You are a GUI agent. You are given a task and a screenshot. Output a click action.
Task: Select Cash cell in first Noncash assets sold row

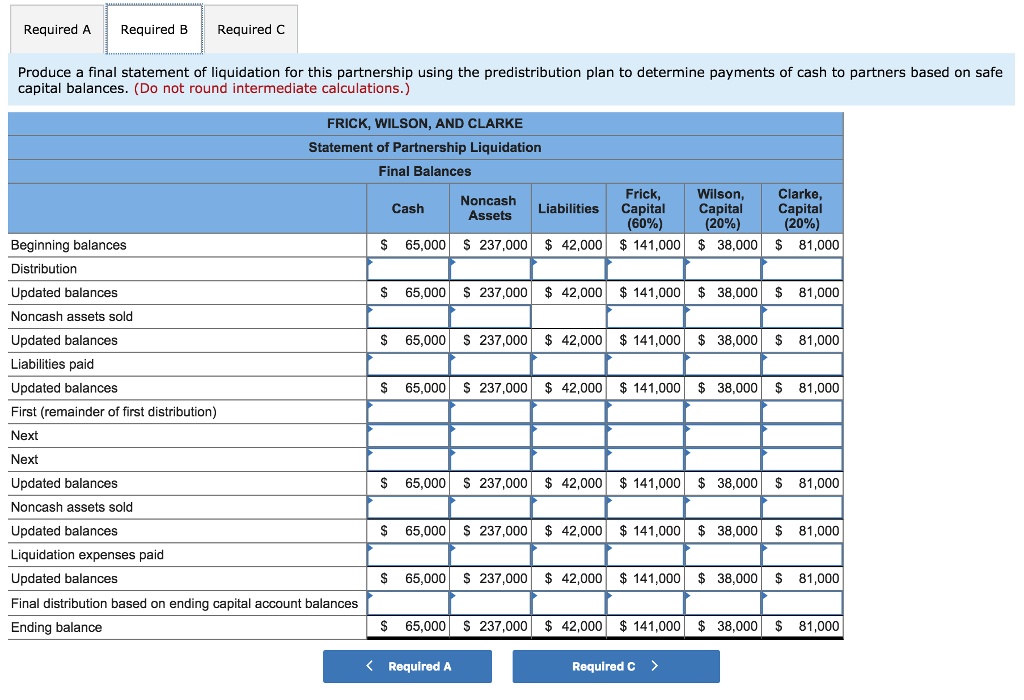coord(408,317)
